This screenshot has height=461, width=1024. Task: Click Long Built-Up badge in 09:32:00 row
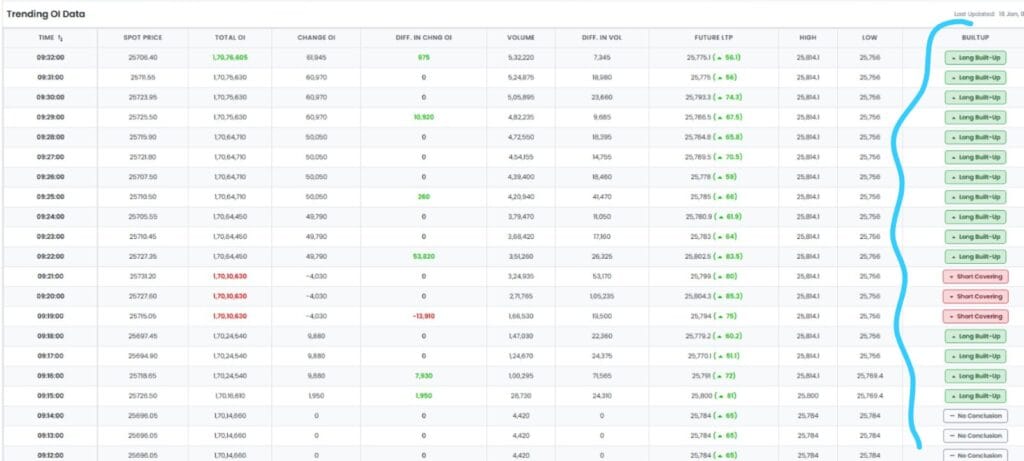coord(973,58)
